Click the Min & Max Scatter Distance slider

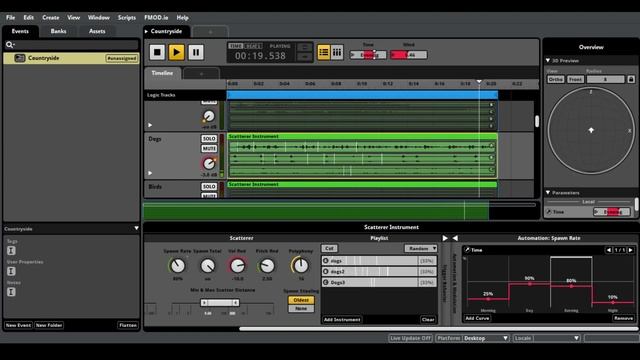click(x=220, y=303)
